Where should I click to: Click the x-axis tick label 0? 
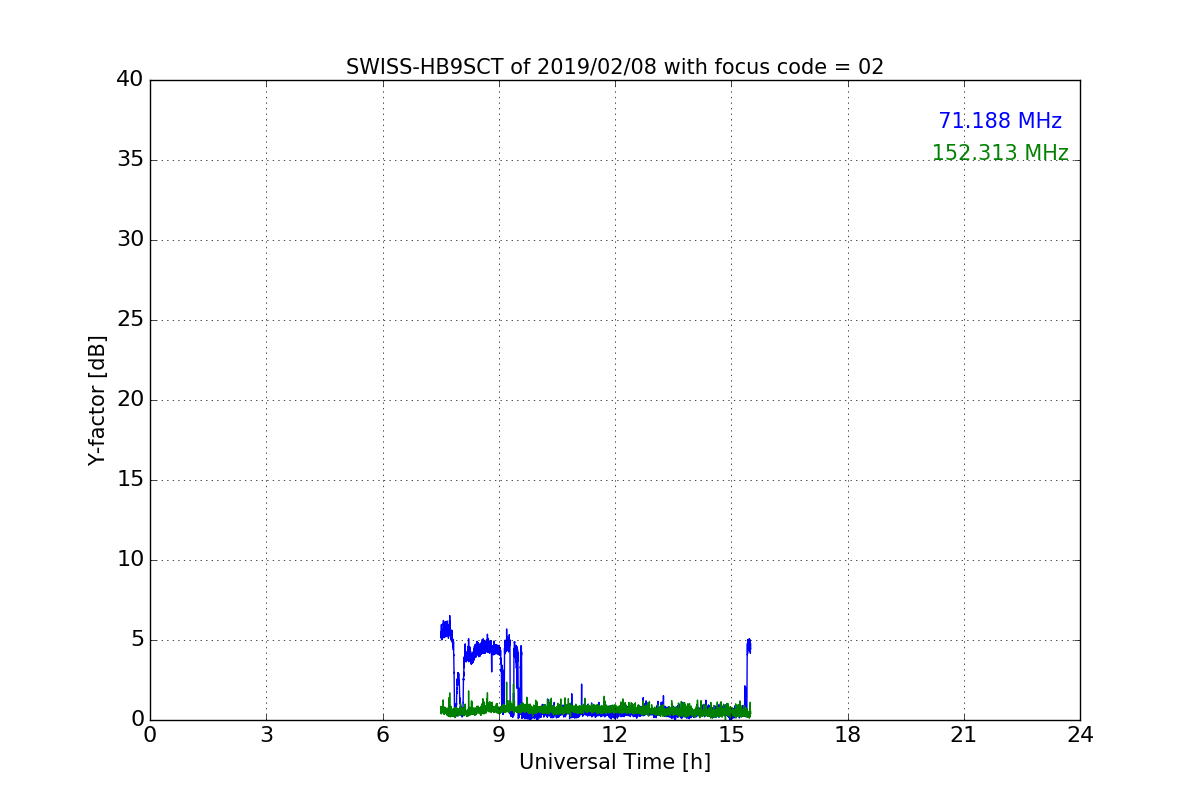[150, 734]
